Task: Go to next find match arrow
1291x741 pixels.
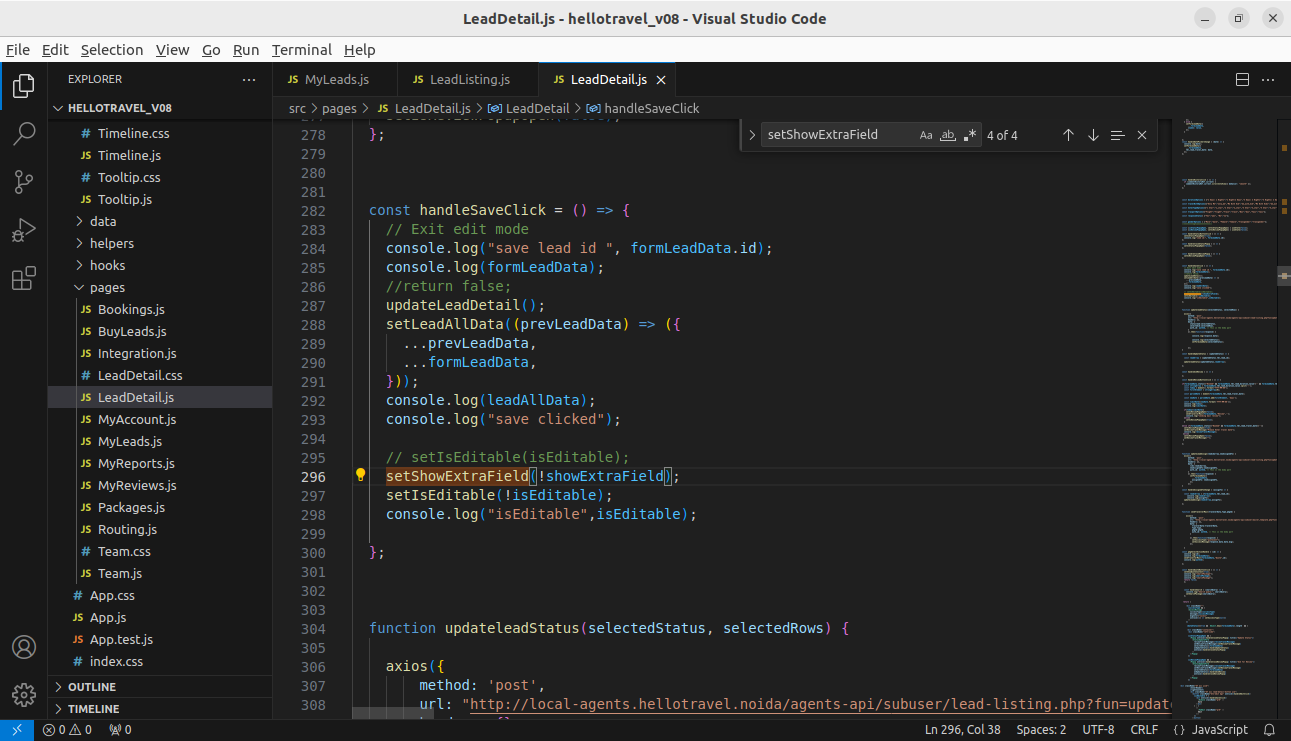Action: pos(1093,135)
